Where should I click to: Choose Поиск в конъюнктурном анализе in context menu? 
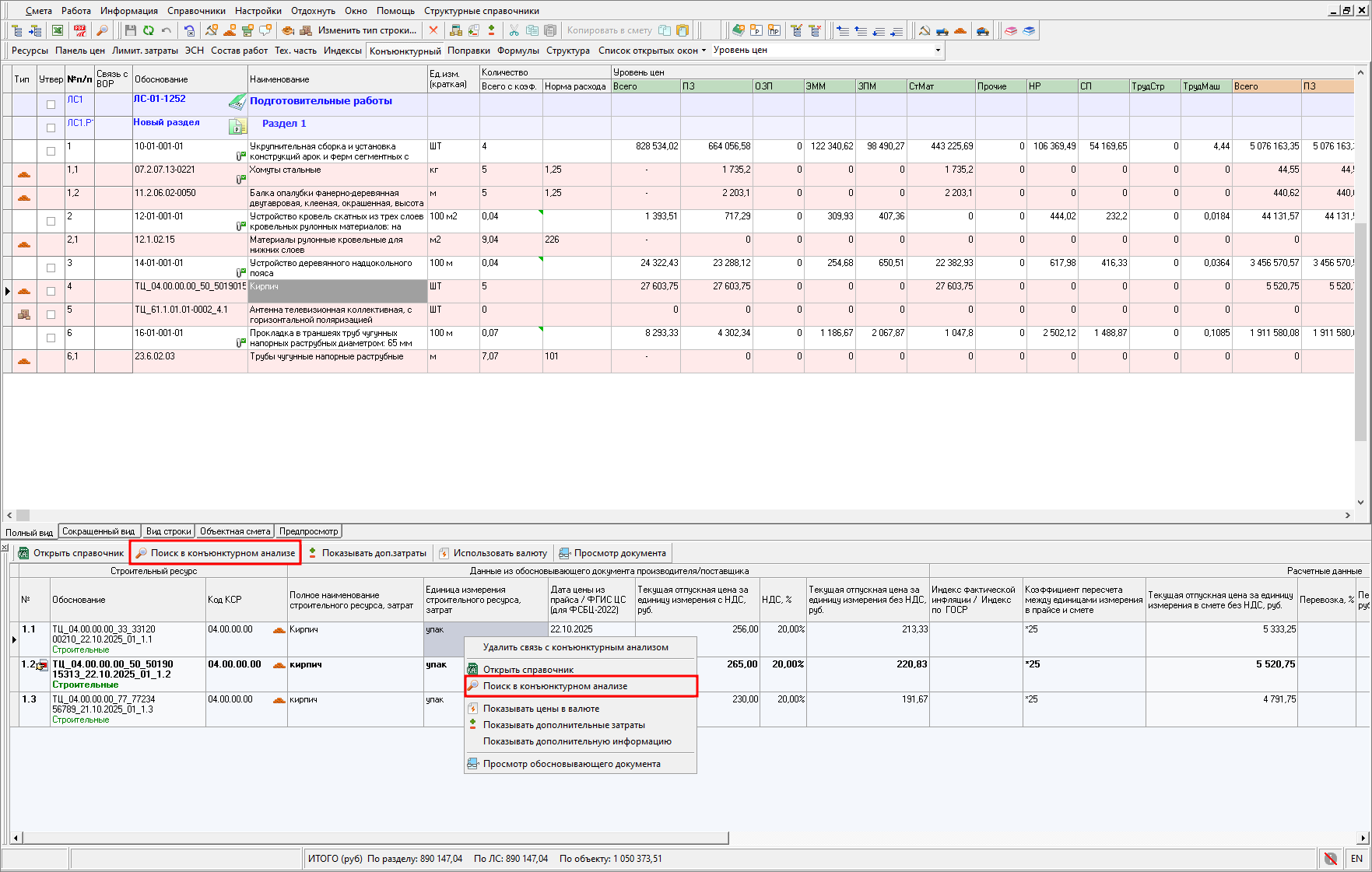(x=555, y=686)
